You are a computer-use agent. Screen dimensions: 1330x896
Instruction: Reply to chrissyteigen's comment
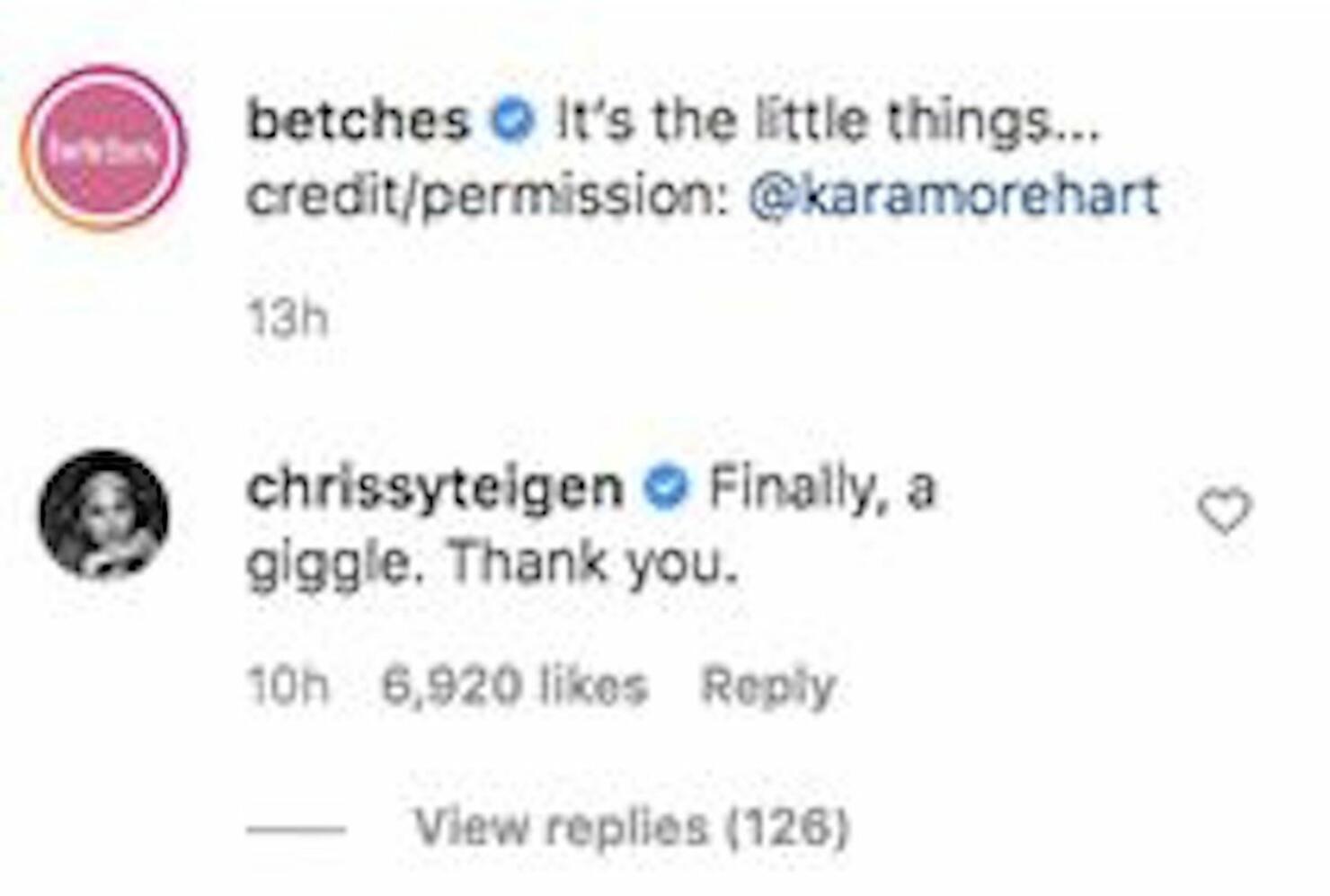coord(768,688)
